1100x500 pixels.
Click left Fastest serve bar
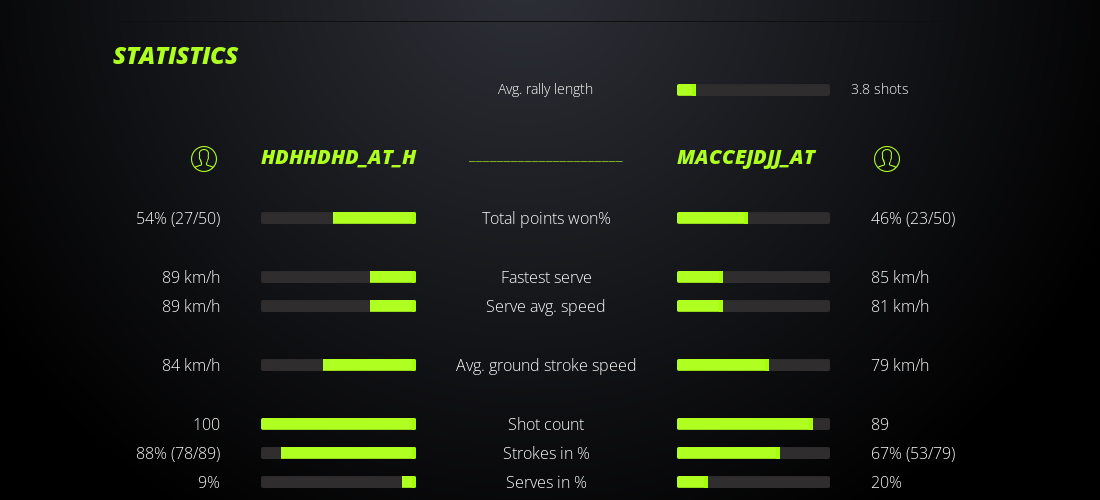pos(338,277)
